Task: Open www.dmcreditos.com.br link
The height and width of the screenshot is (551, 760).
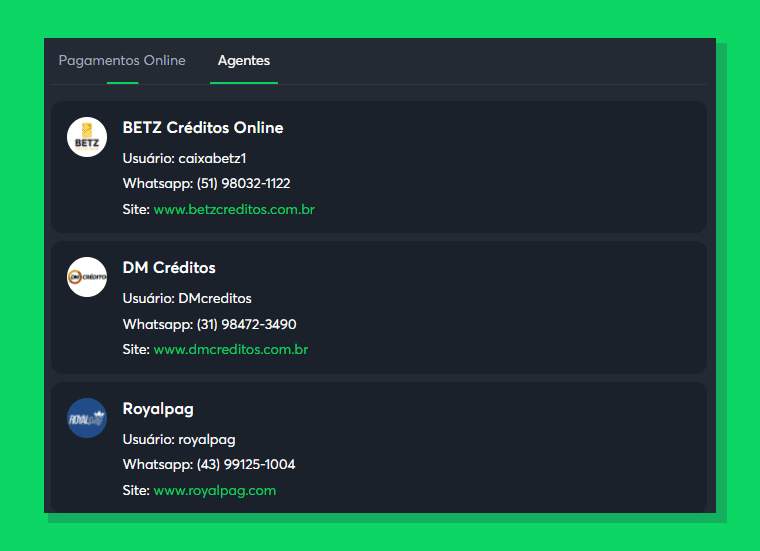Action: point(231,349)
